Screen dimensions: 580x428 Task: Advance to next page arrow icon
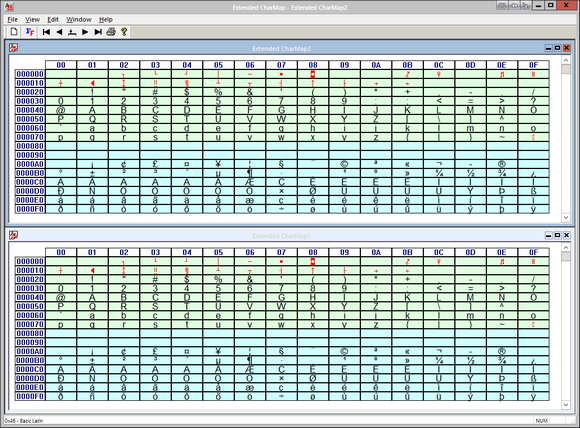point(85,32)
